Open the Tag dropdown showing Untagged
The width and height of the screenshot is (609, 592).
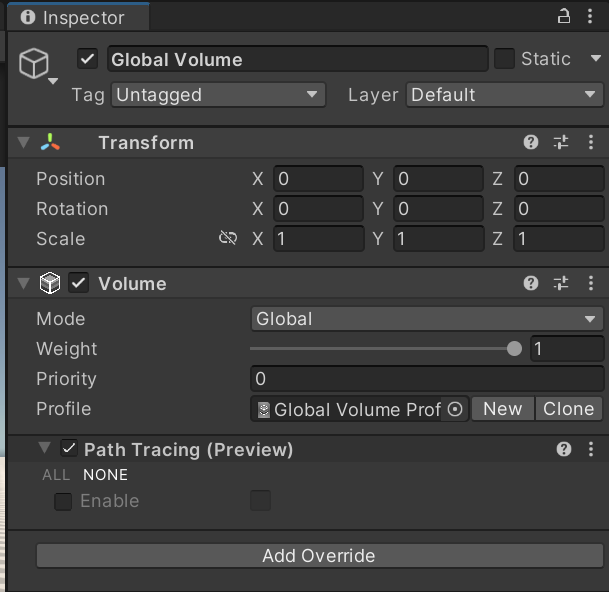pyautogui.click(x=218, y=95)
